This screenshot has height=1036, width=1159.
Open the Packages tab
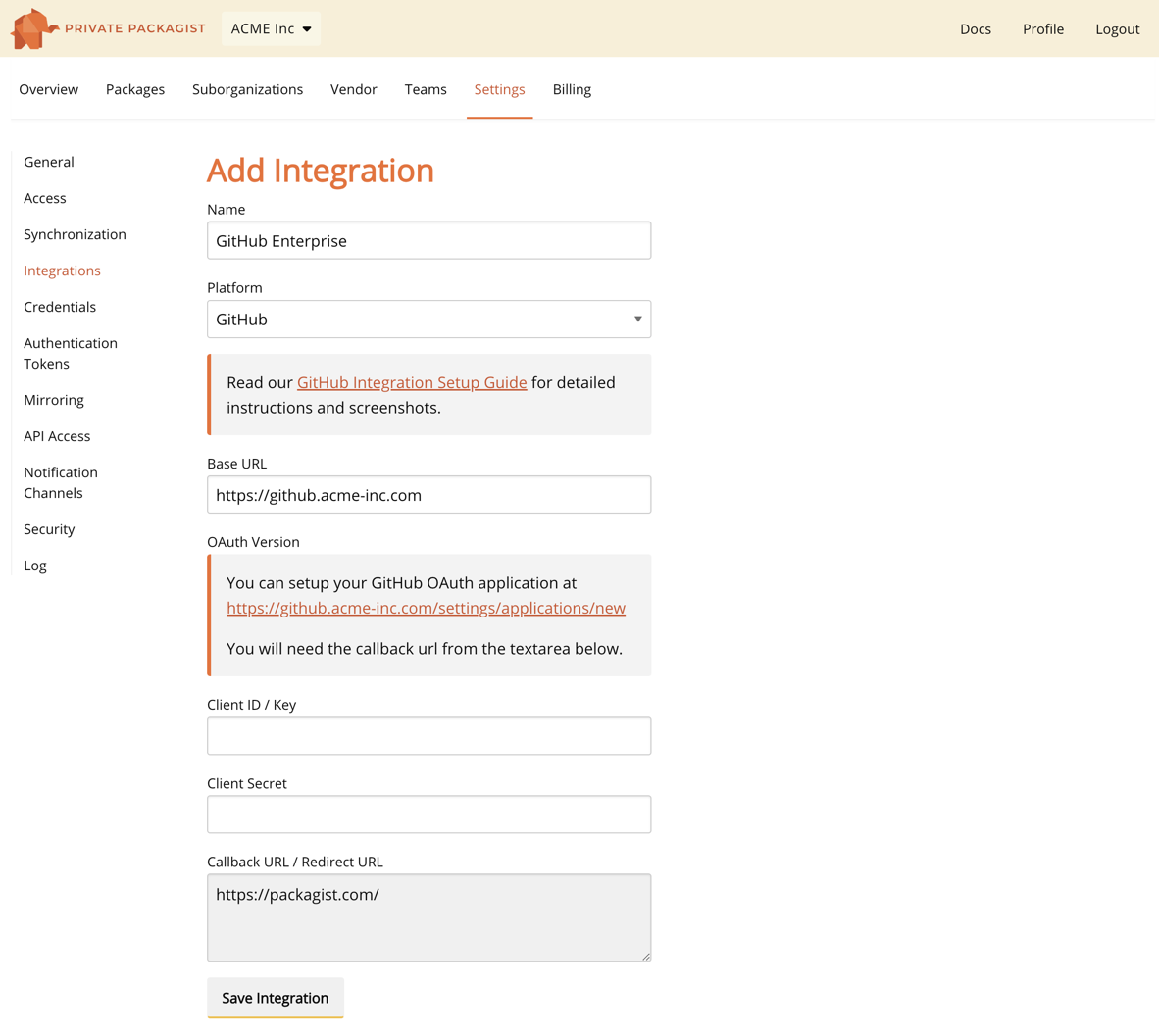click(x=135, y=89)
